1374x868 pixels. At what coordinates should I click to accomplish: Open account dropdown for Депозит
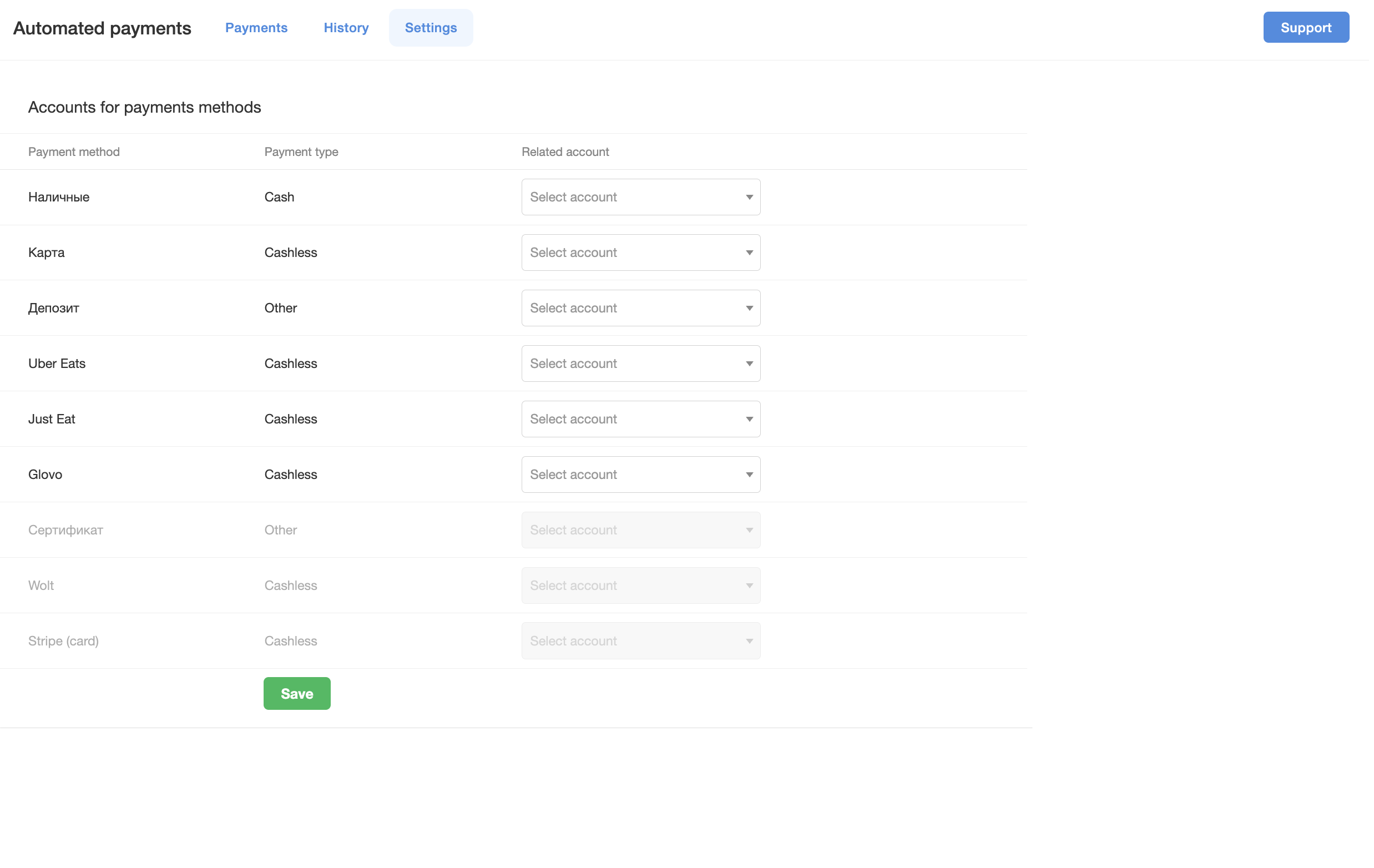(640, 308)
